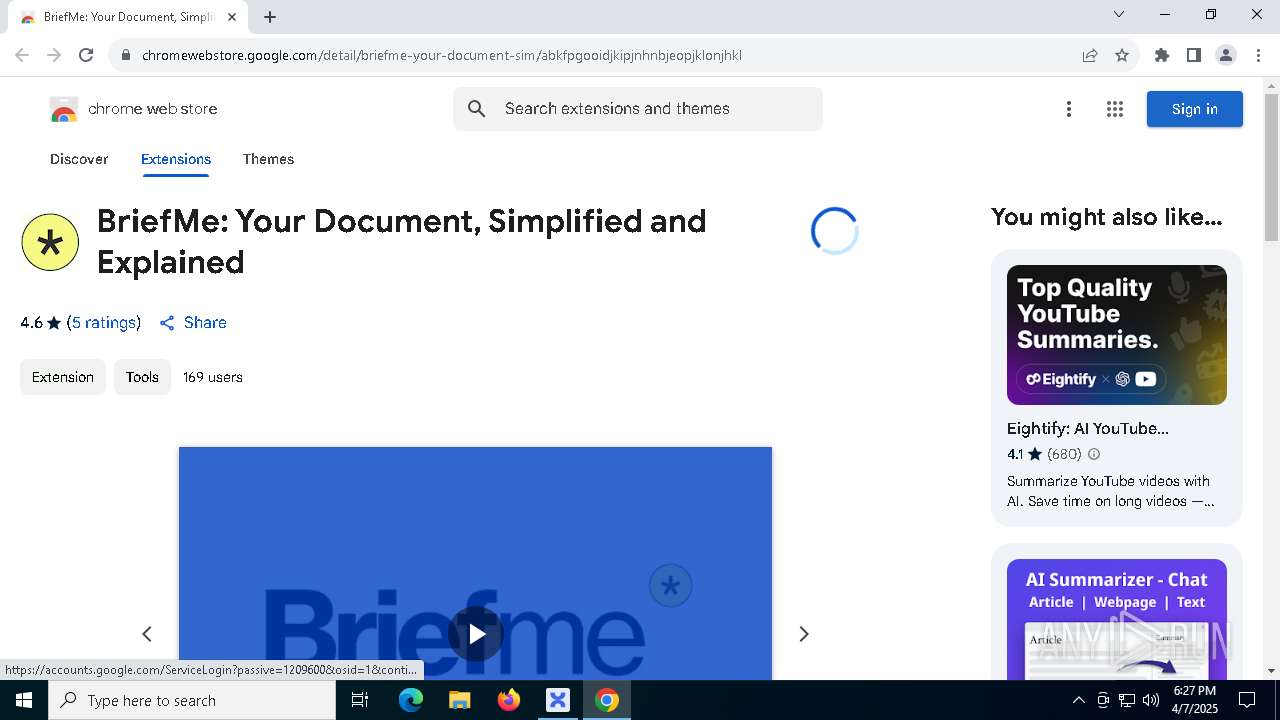Go back to previous page
Viewport: 1280px width, 720px height.
22,55
